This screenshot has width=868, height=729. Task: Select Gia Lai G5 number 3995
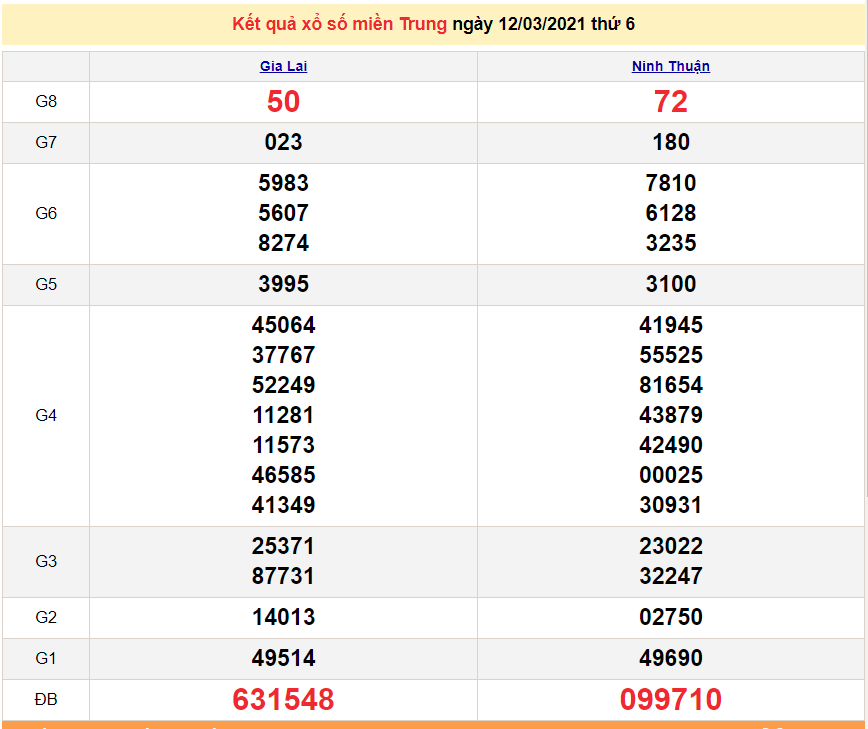click(283, 285)
